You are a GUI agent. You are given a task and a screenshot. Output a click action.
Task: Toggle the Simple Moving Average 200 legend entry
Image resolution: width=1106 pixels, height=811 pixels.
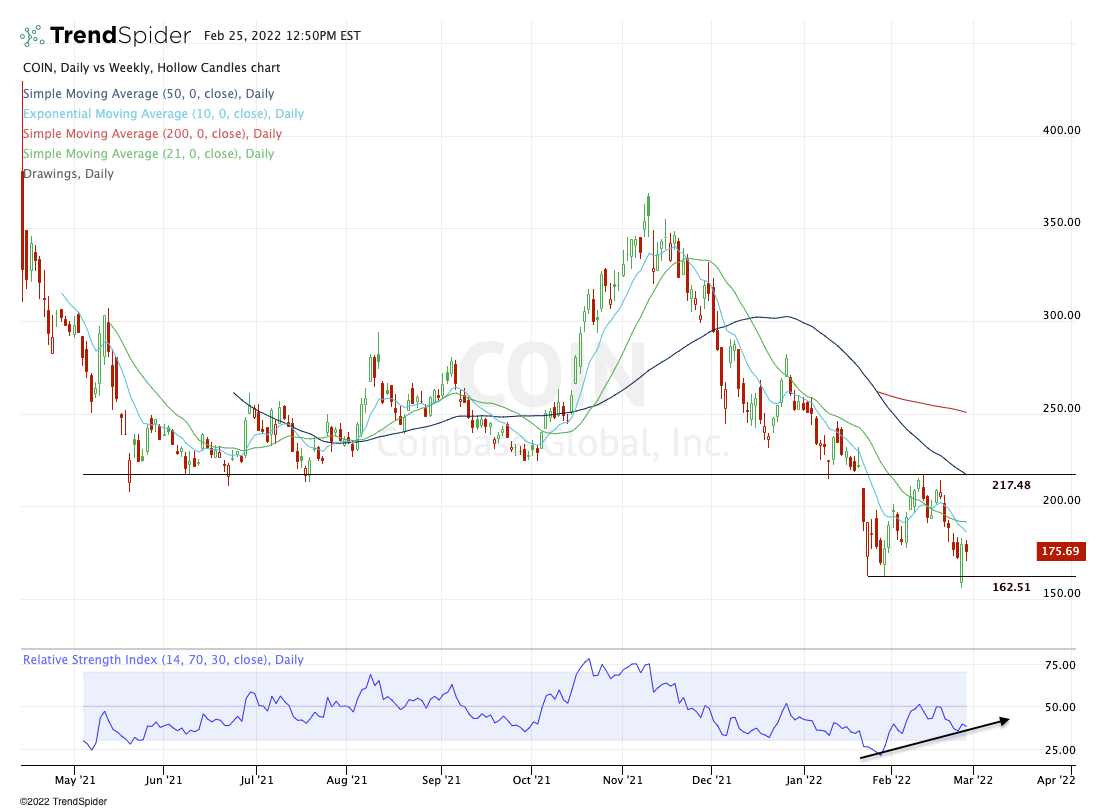point(152,134)
